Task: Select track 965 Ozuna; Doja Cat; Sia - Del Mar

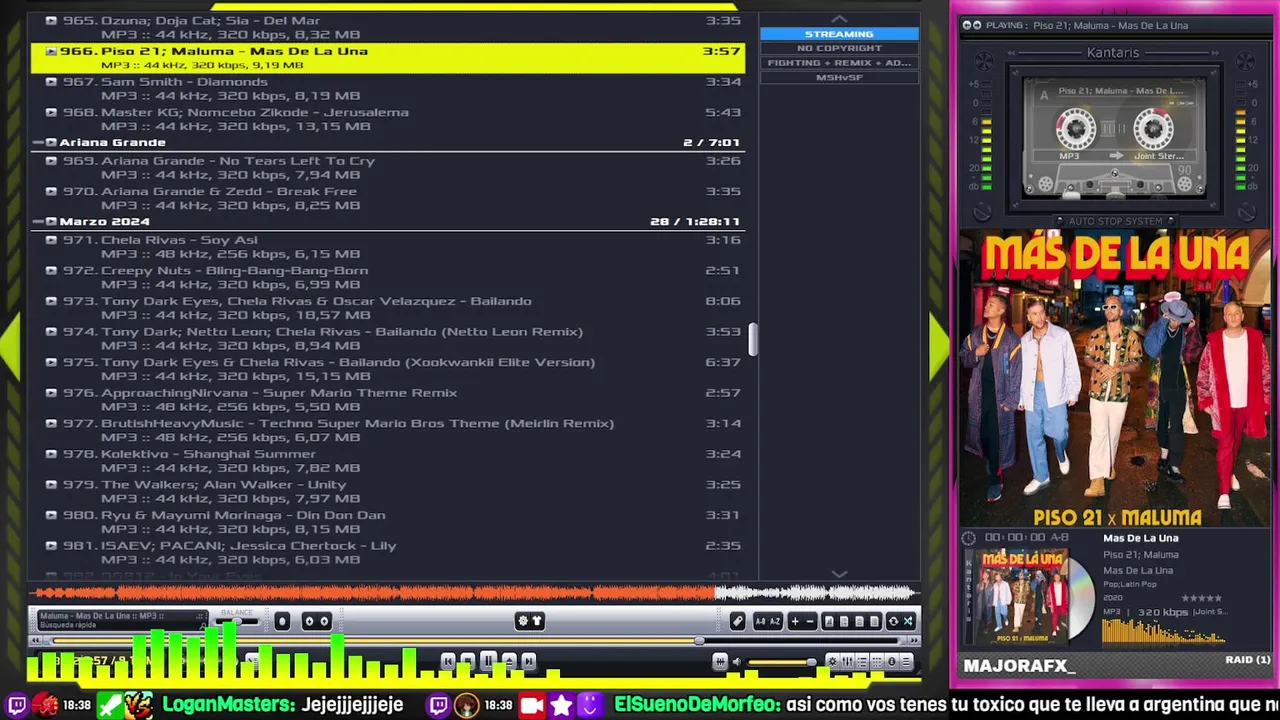Action: tap(388, 27)
